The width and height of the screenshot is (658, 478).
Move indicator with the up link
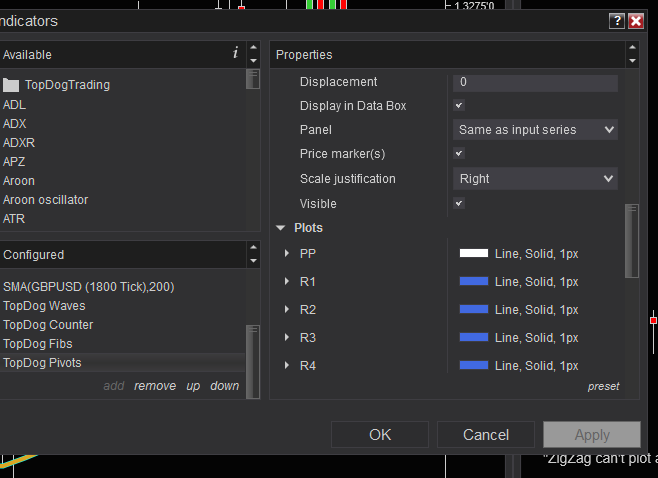[193, 386]
